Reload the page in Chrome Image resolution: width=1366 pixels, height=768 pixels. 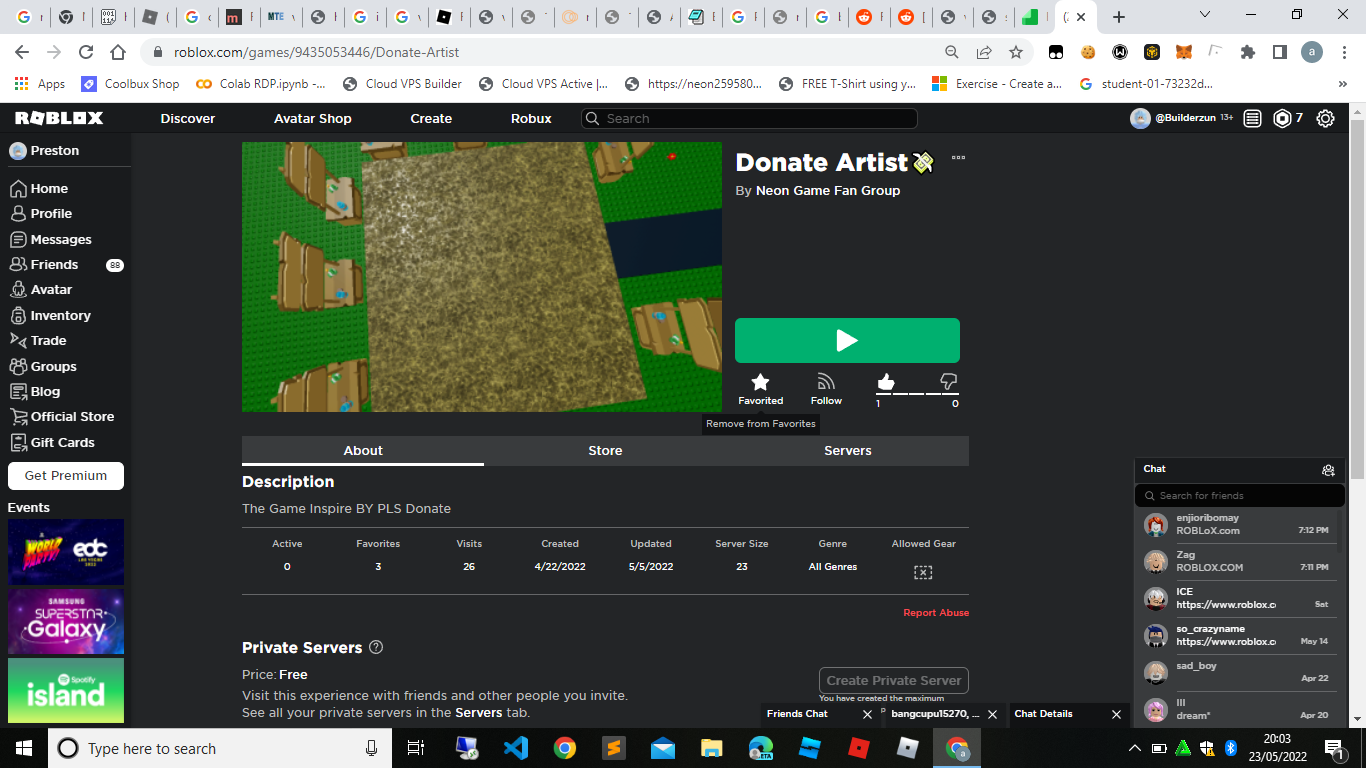[x=86, y=52]
